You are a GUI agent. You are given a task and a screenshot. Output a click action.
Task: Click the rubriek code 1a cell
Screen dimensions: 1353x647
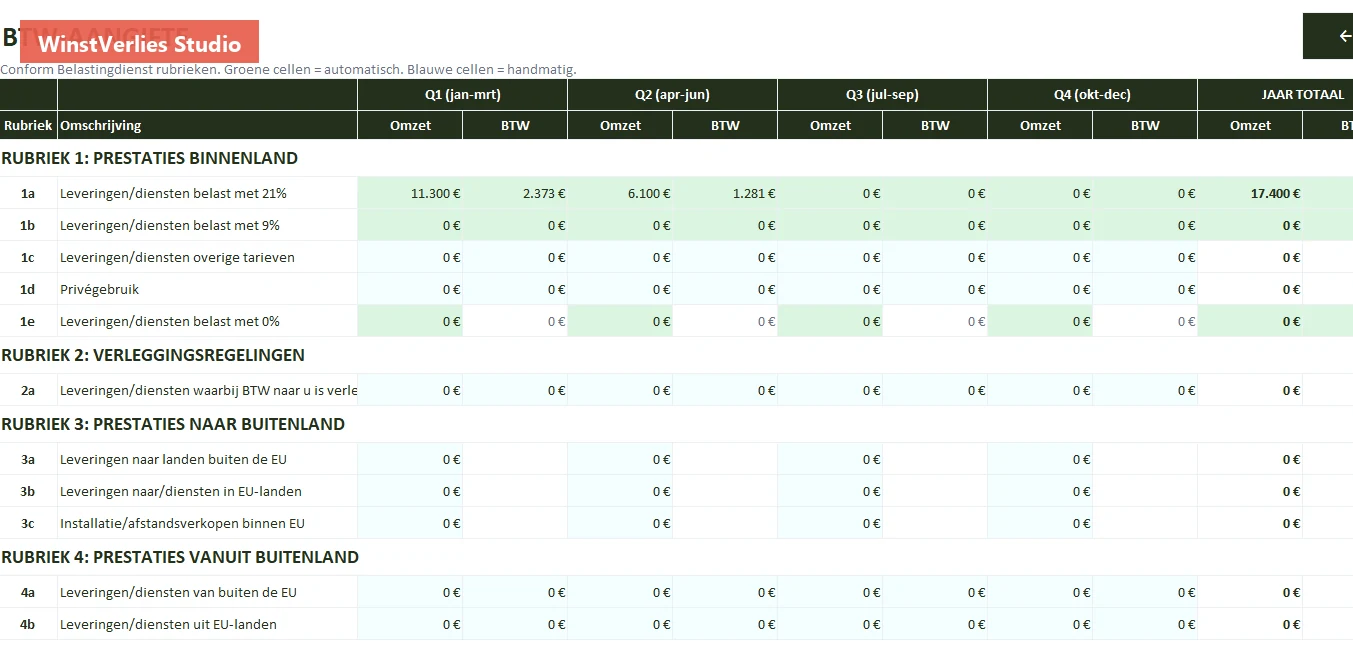pyautogui.click(x=28, y=193)
